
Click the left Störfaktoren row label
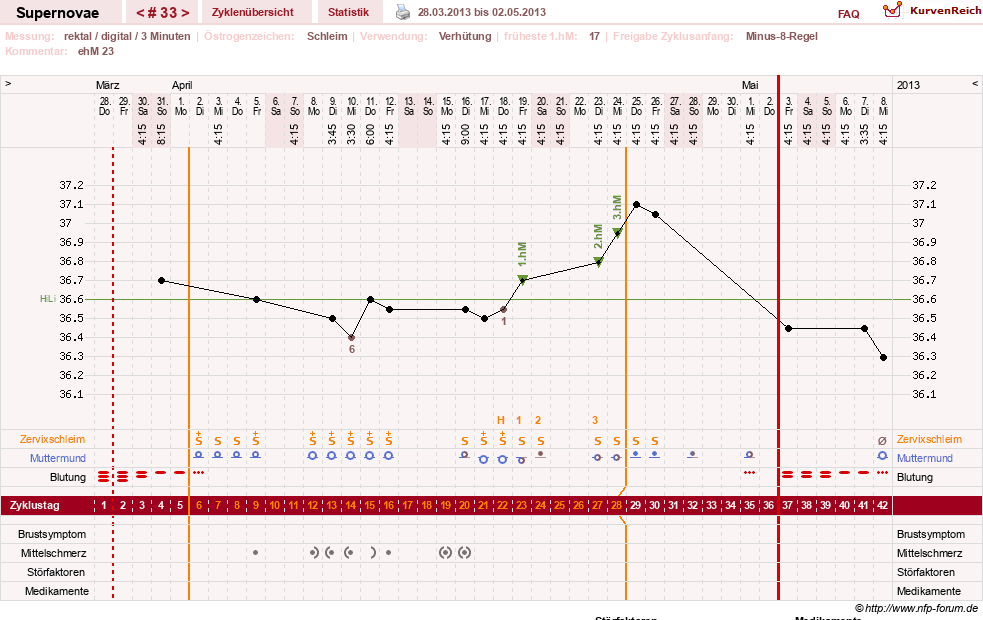pos(56,572)
